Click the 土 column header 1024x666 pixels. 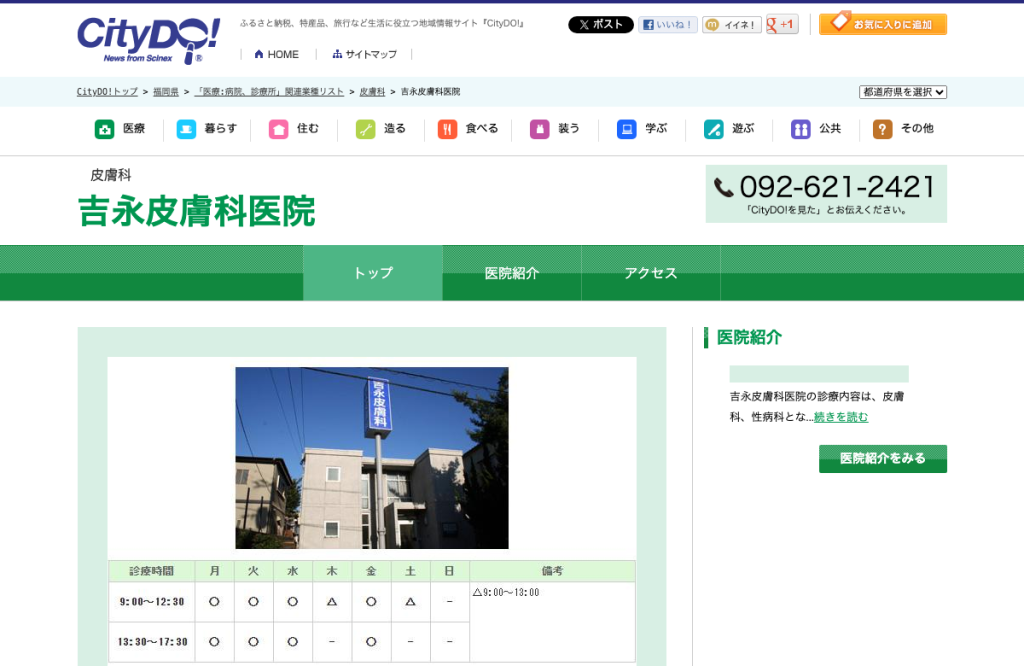click(x=410, y=571)
